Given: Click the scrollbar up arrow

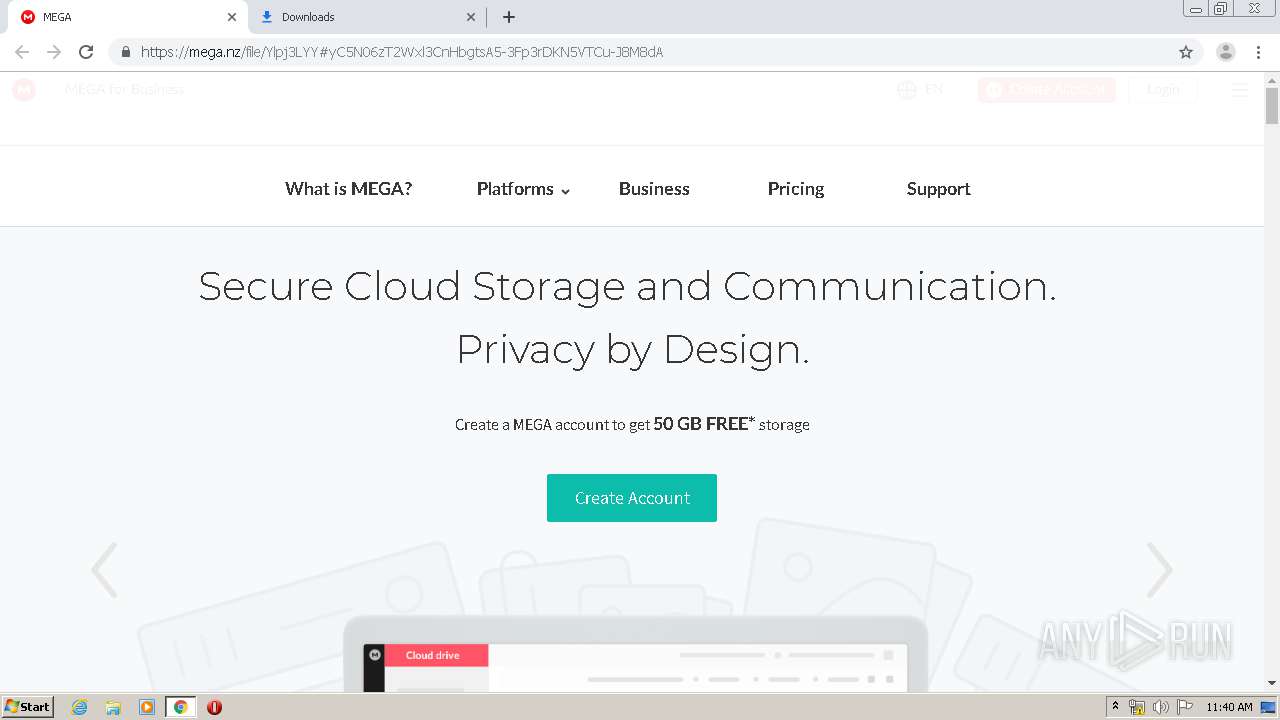Looking at the screenshot, I should pos(1272,79).
